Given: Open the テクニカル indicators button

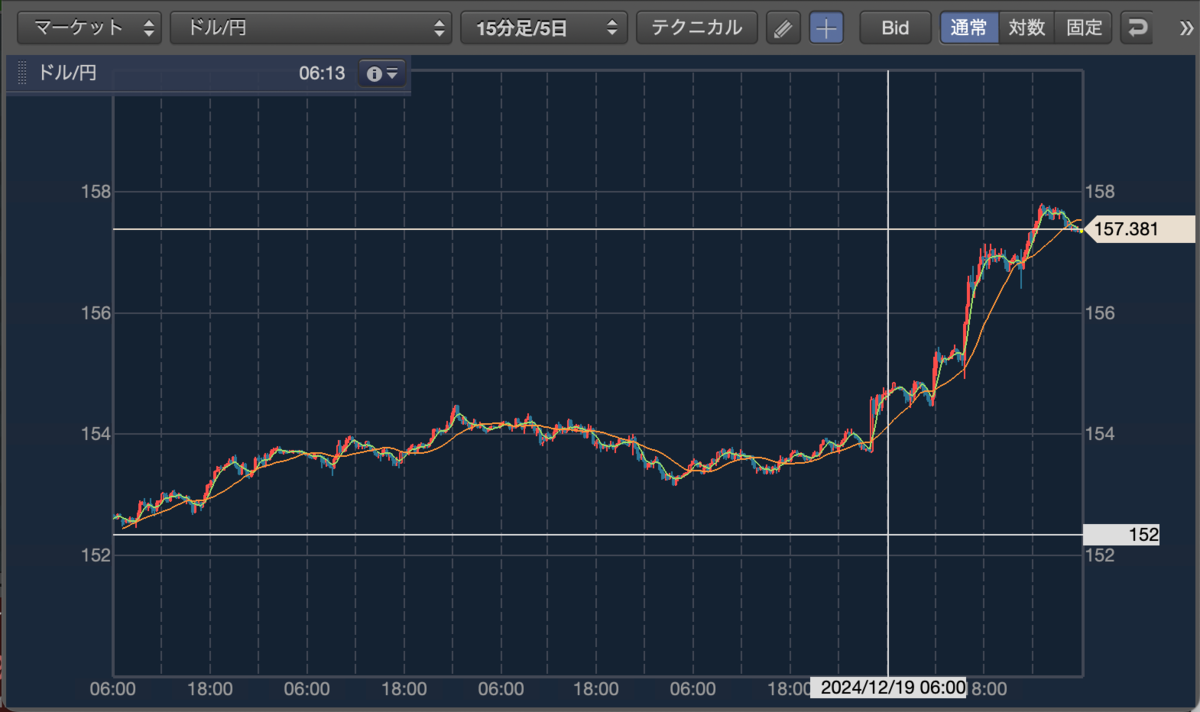Looking at the screenshot, I should click(697, 27).
